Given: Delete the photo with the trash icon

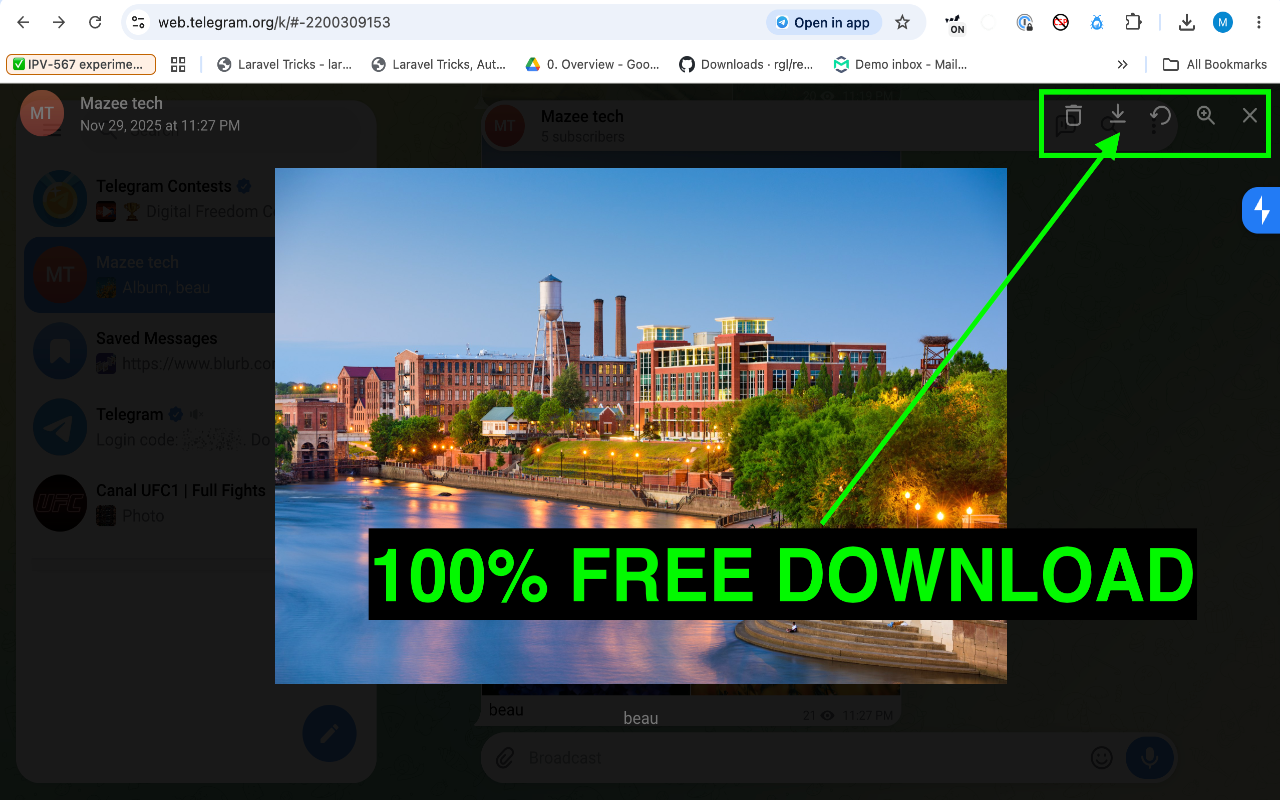Looking at the screenshot, I should (x=1073, y=115).
